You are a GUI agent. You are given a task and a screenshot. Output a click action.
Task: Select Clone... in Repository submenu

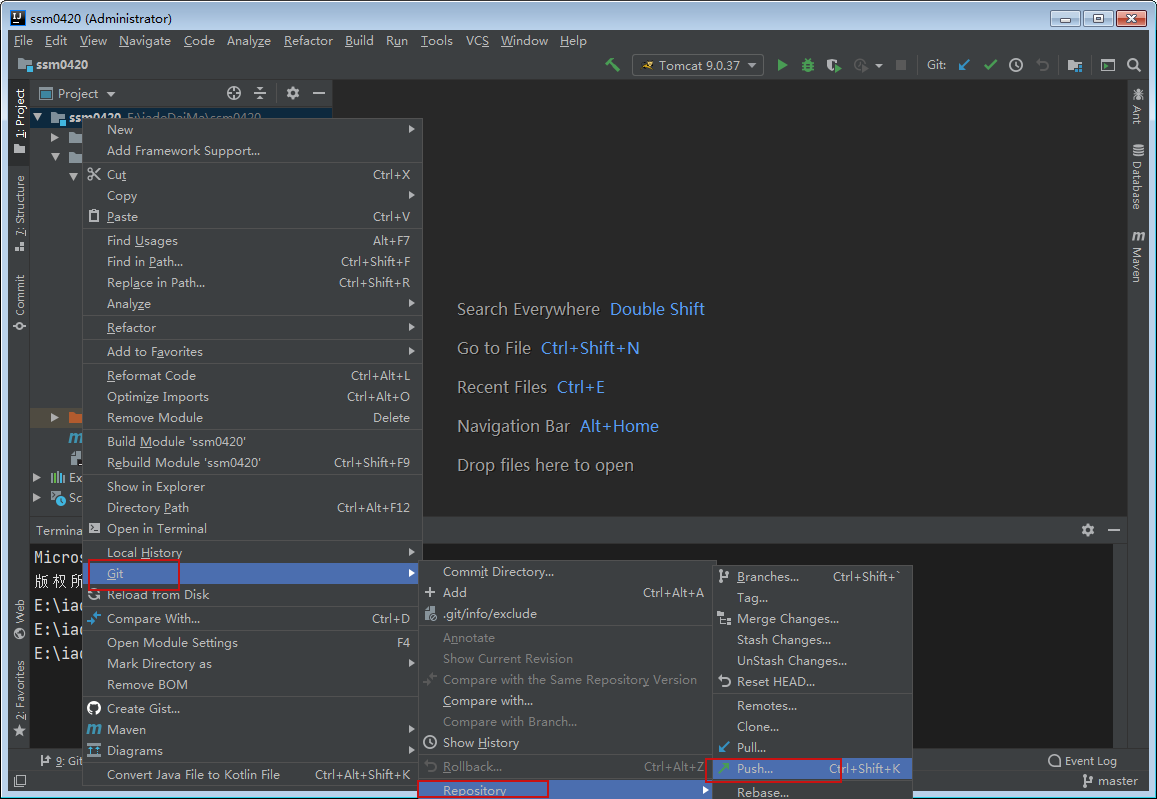(812, 727)
